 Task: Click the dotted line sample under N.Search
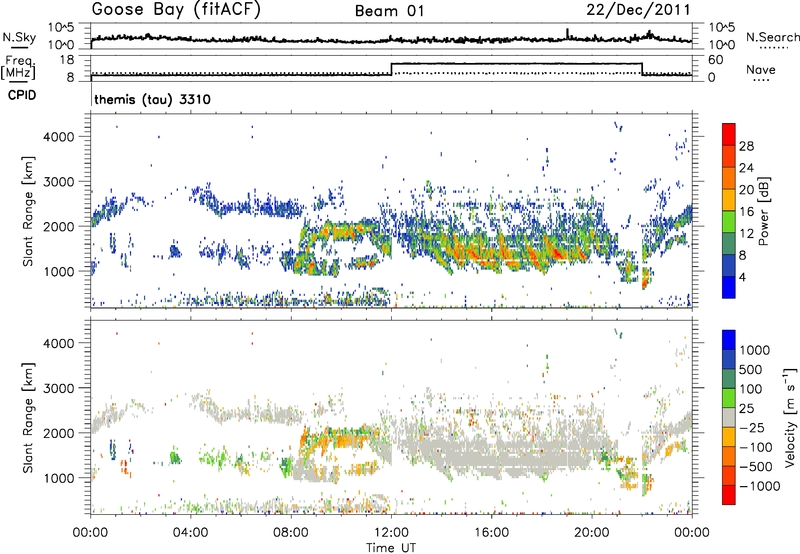coord(774,48)
